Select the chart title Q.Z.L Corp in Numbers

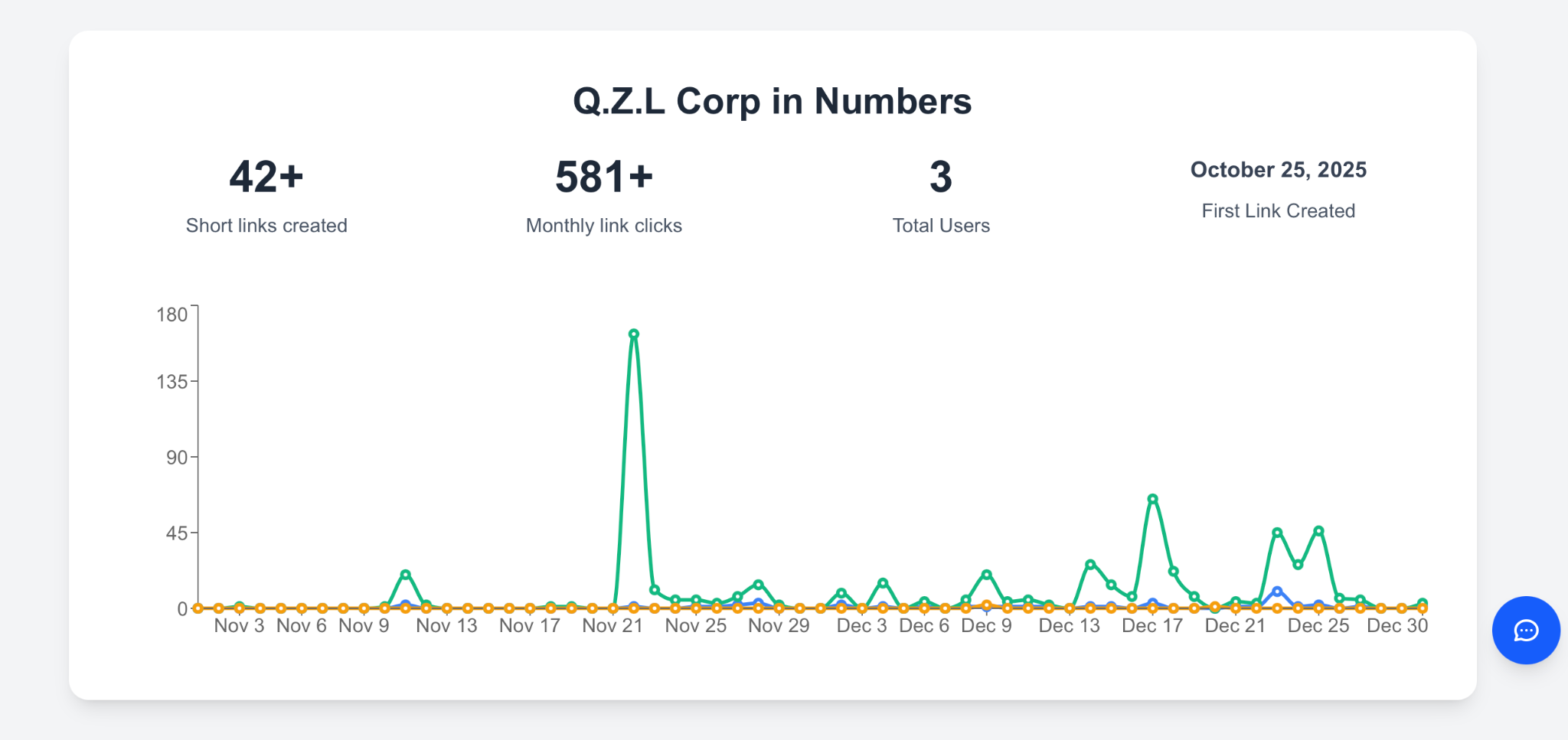(773, 100)
